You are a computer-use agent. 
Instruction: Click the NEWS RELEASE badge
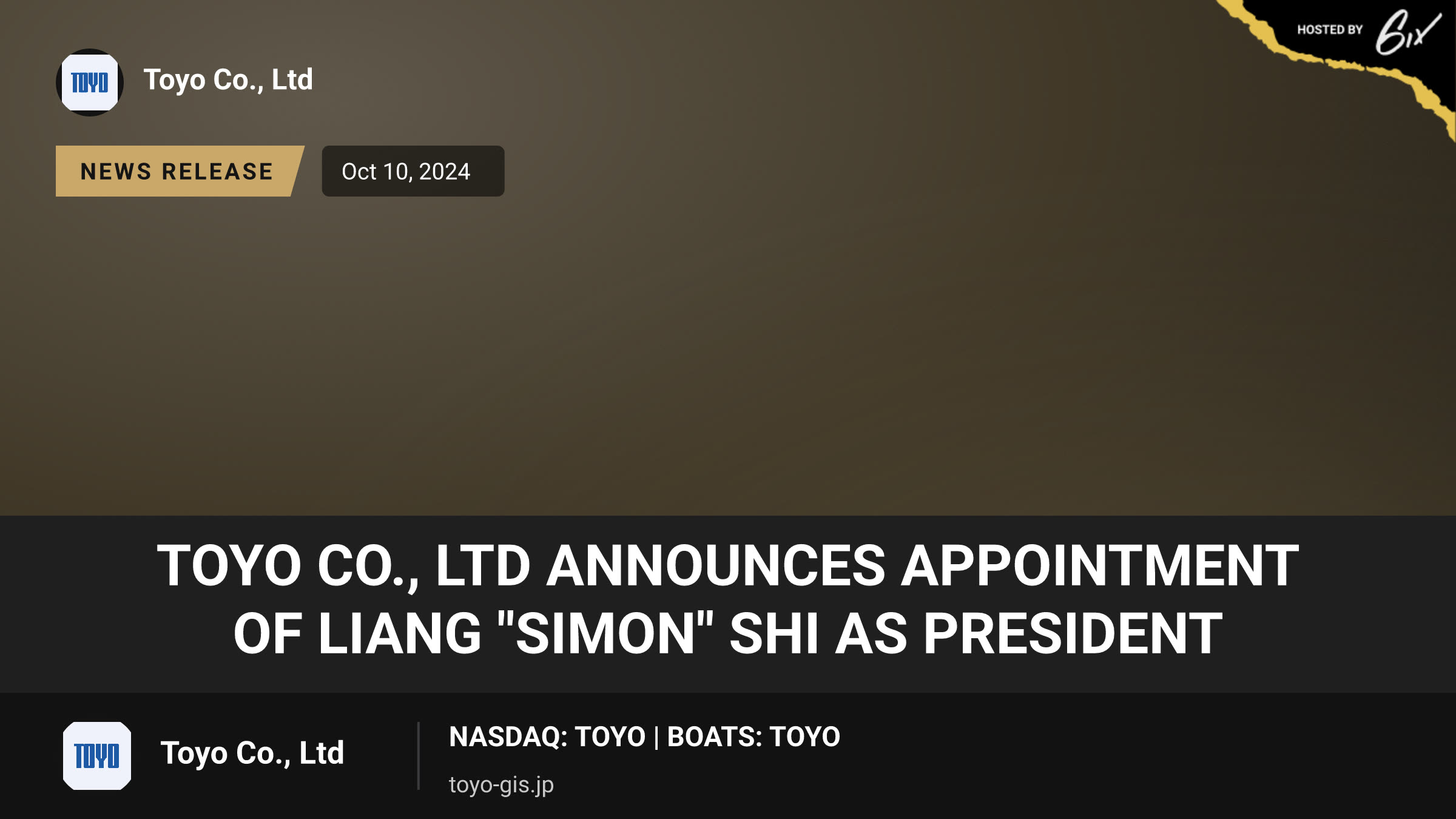(x=180, y=171)
